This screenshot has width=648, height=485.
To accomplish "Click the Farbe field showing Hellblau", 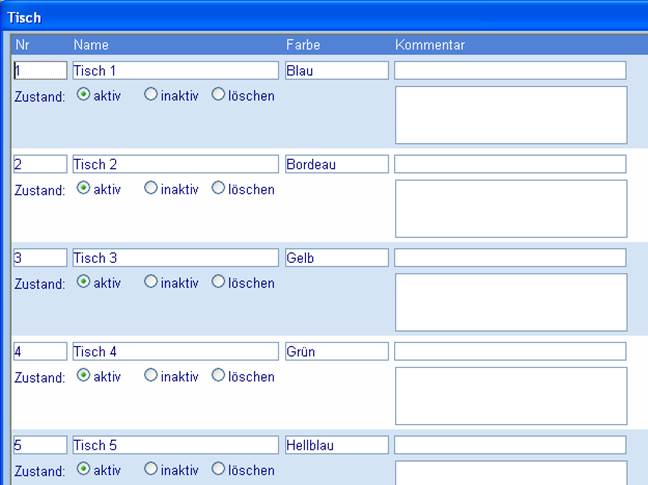I will click(336, 445).
